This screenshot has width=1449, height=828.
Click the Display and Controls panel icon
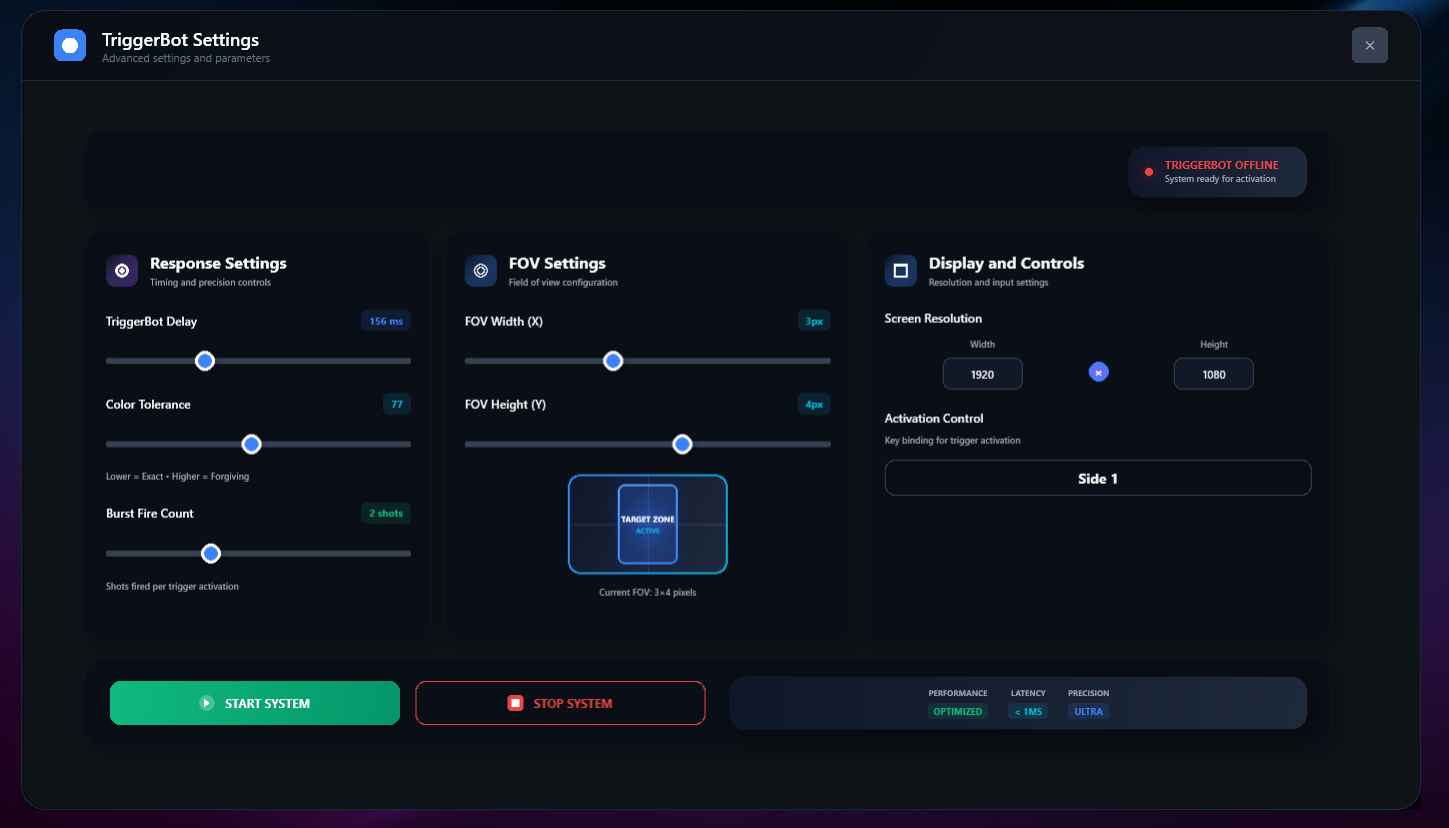pyautogui.click(x=899, y=270)
